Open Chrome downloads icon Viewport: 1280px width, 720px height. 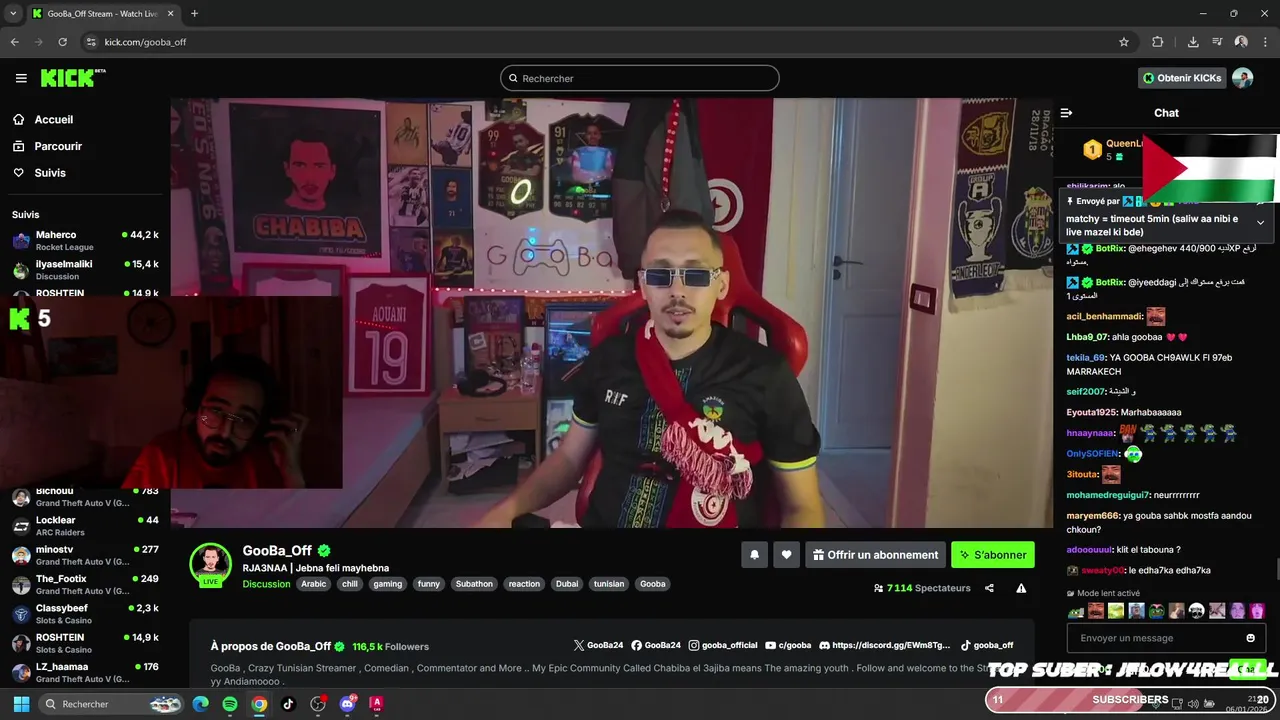pos(1193,42)
